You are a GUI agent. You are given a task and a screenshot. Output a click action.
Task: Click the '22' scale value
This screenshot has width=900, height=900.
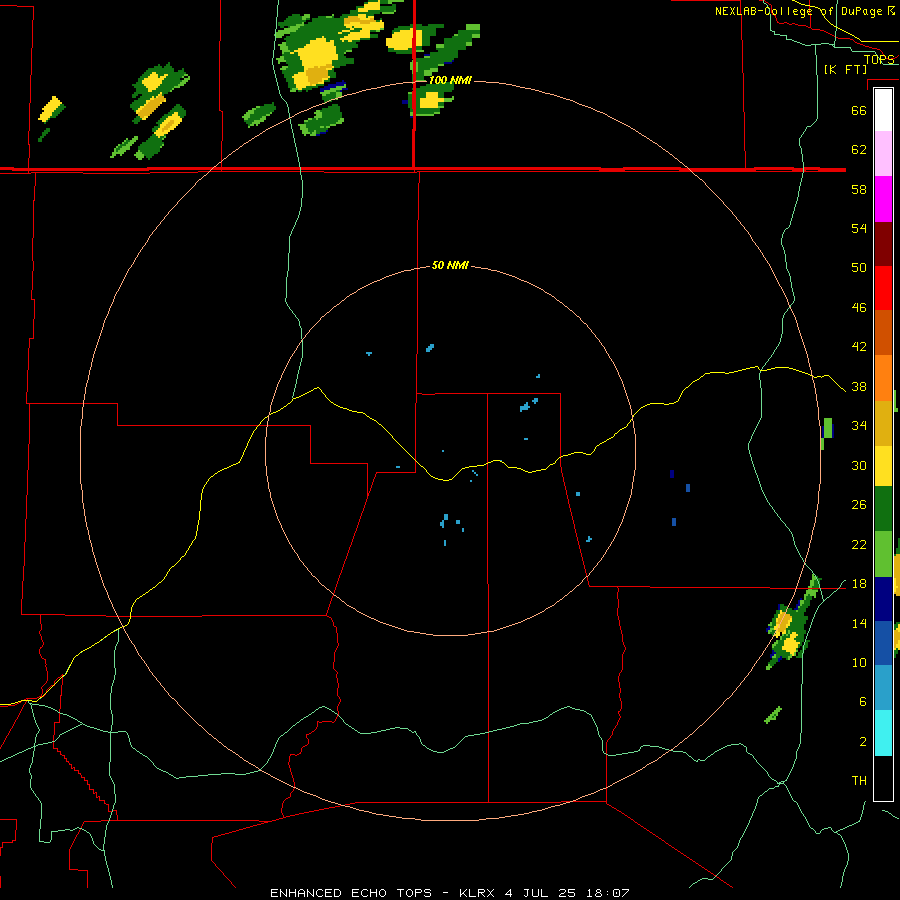(x=859, y=544)
